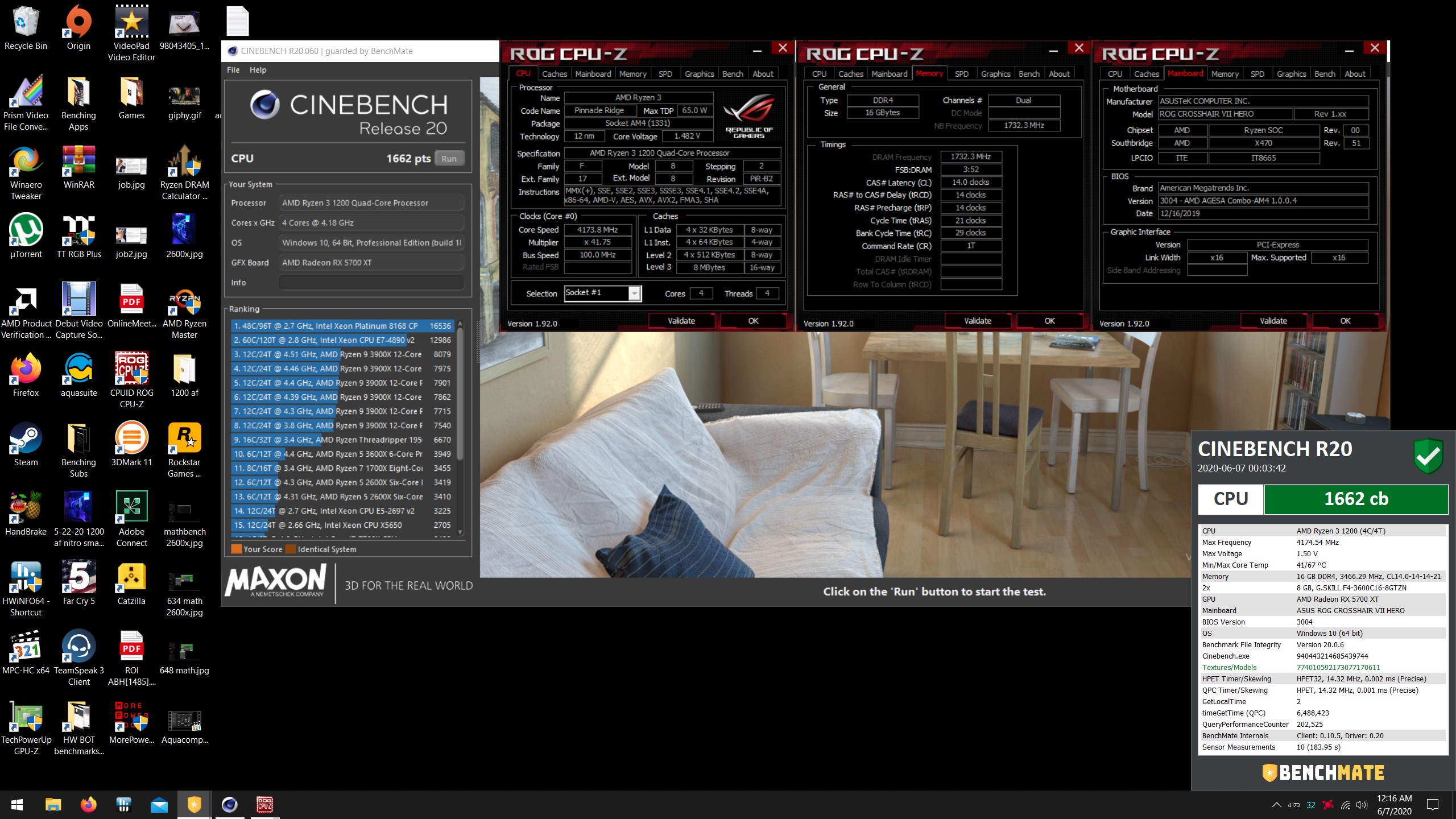Click the Run button next to CPU score
The height and width of the screenshot is (819, 1456).
pyautogui.click(x=449, y=159)
